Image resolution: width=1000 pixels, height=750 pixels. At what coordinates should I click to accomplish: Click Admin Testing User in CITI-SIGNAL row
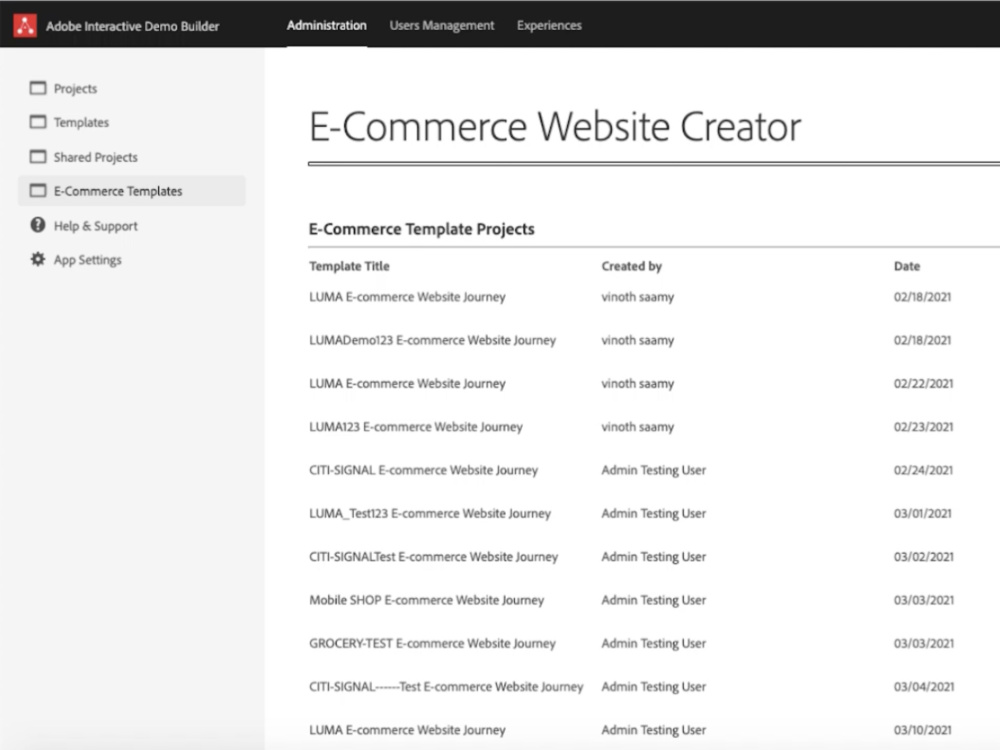pos(654,470)
